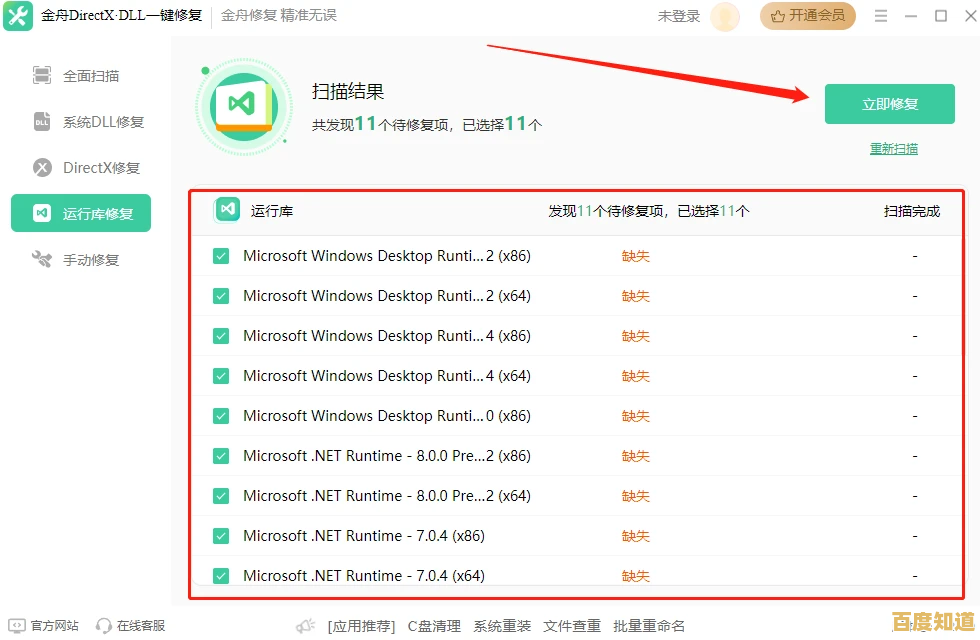Click the crown icon on 开通会员 button
This screenshot has height=640, width=980.
776,16
